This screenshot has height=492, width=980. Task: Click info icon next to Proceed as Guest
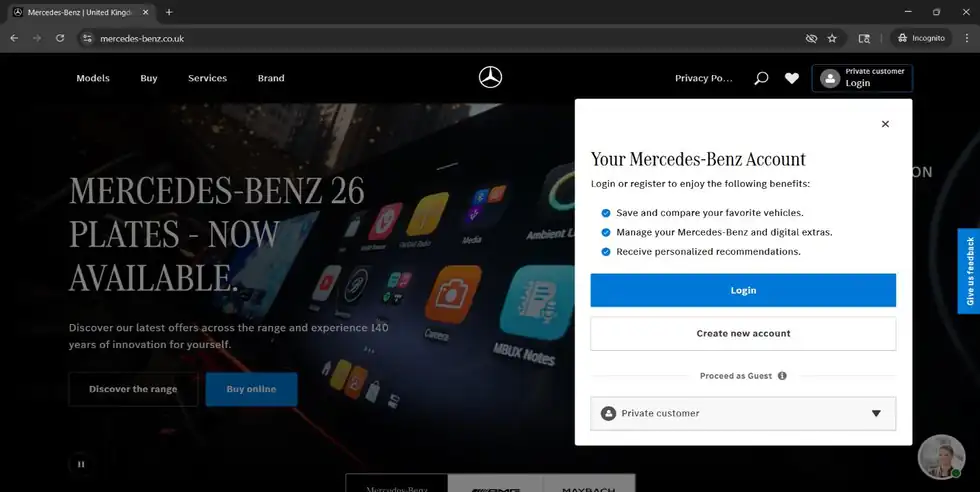tap(782, 376)
